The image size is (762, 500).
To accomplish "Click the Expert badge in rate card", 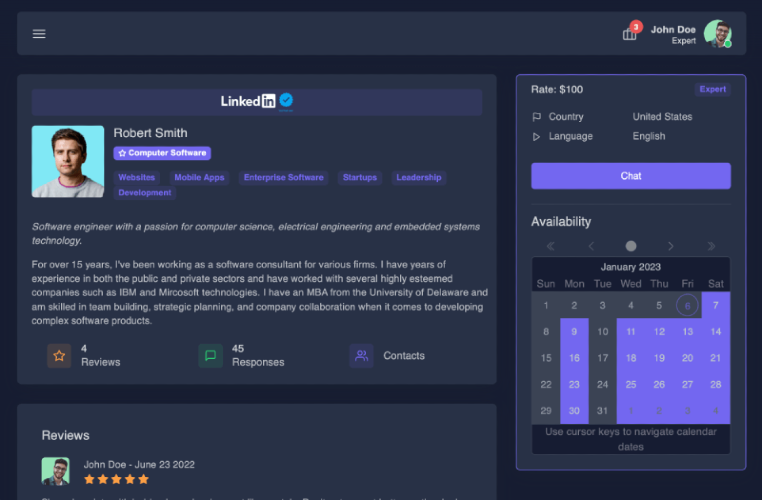I will click(712, 89).
